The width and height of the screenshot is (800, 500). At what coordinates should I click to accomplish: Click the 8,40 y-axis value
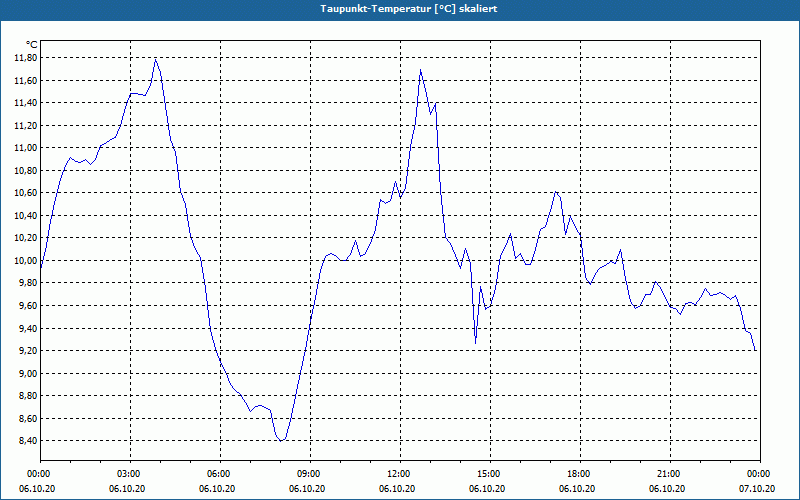28,441
